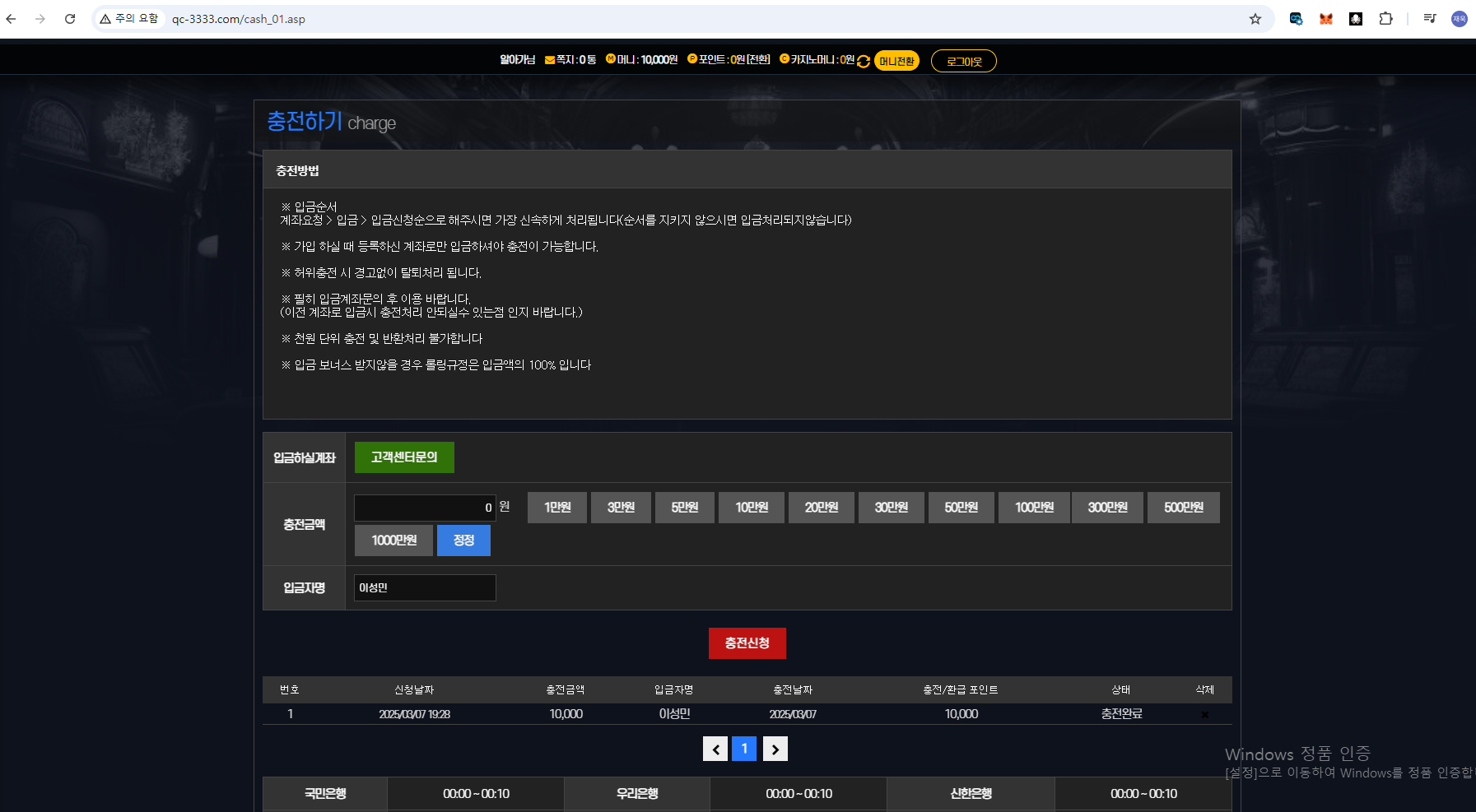
Task: Go to the previous history page arrow
Action: (715, 749)
